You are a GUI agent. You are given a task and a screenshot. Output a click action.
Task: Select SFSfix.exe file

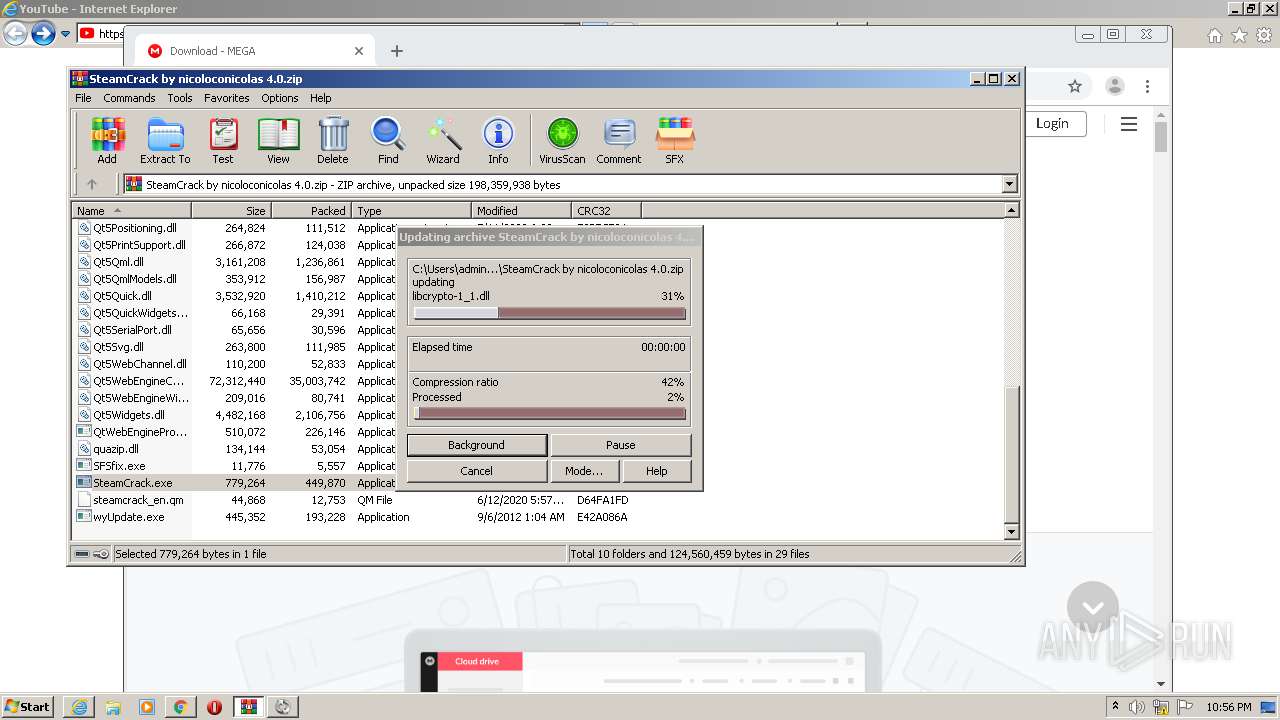tap(119, 466)
